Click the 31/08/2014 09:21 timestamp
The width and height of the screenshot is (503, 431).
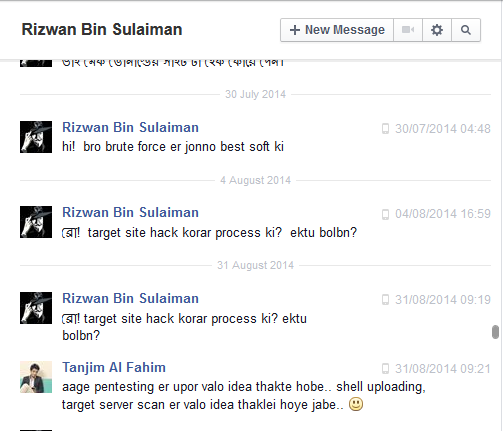pyautogui.click(x=443, y=369)
